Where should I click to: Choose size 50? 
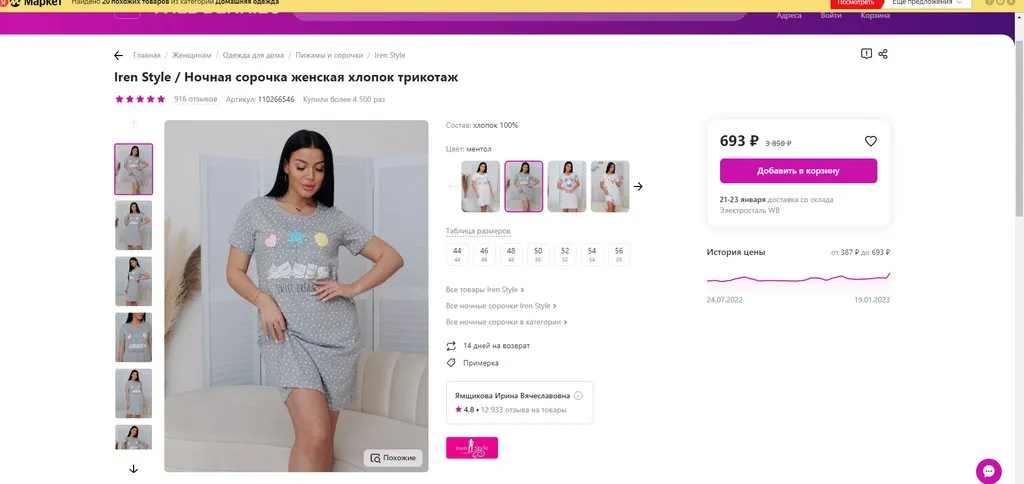[538, 254]
